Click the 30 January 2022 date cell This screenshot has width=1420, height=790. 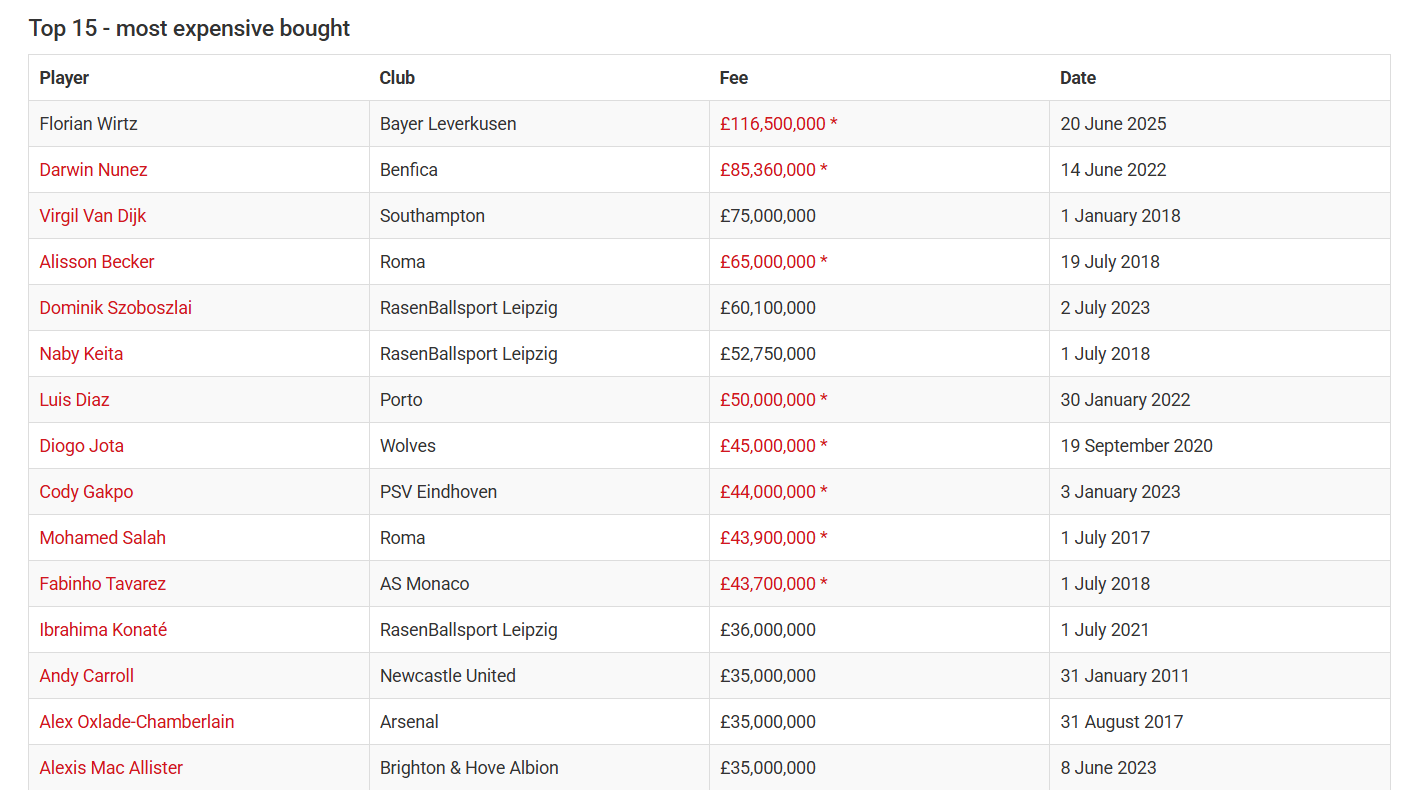1220,400
